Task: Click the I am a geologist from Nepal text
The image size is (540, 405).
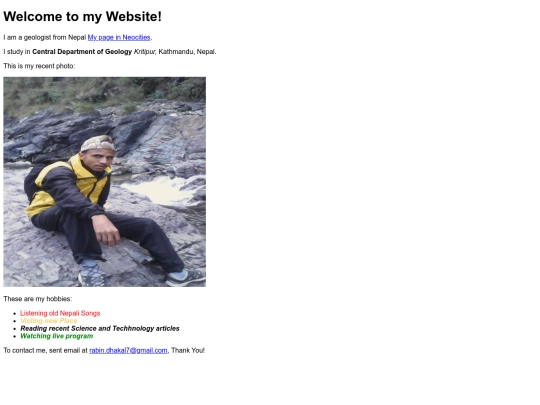Action: click(45, 37)
